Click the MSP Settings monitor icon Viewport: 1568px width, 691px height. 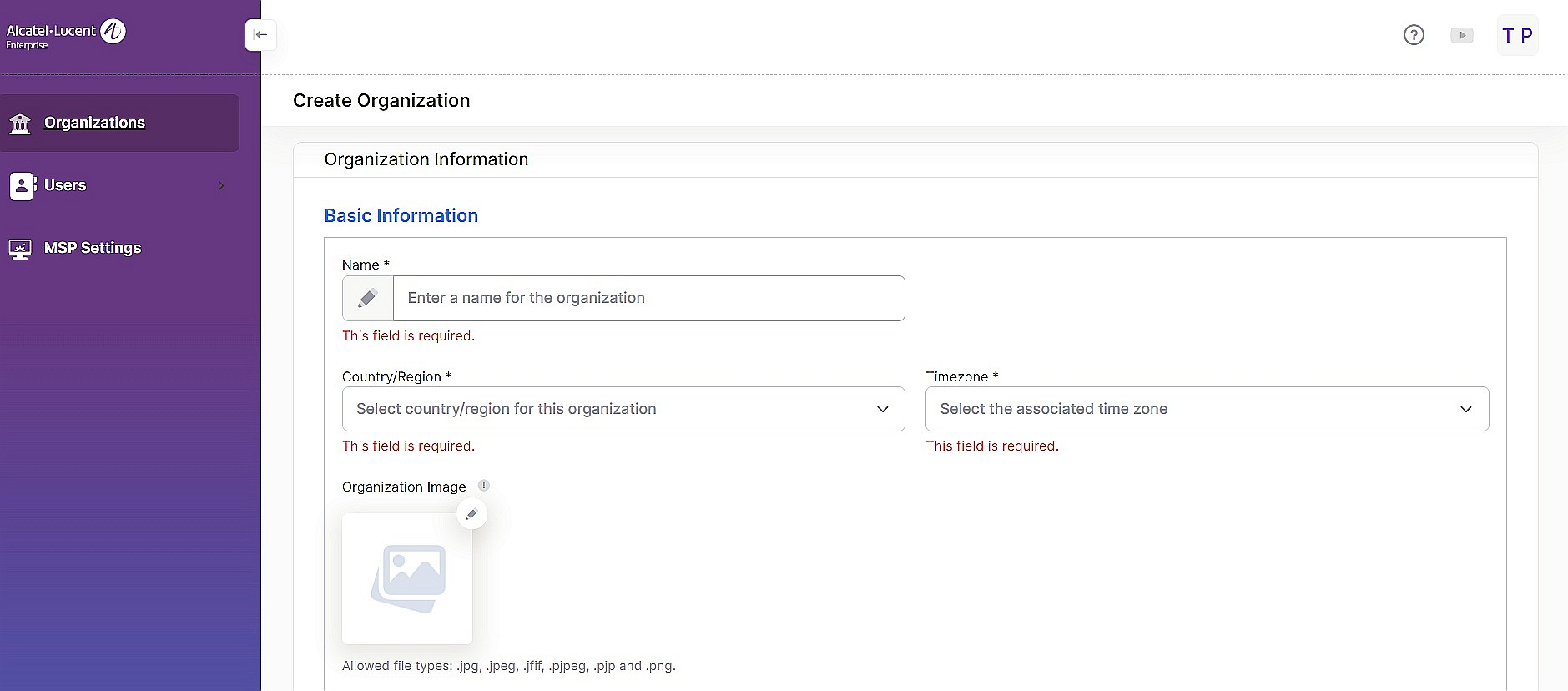(20, 249)
